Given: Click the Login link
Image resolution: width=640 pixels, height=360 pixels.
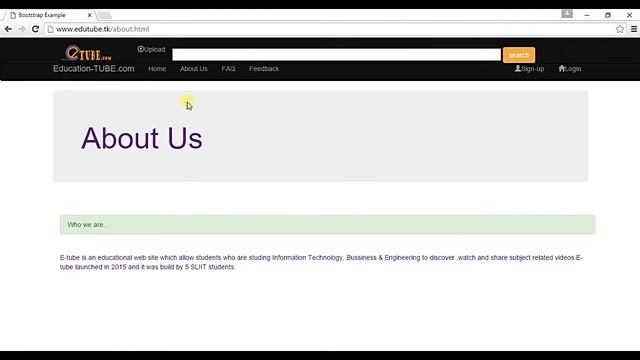Looking at the screenshot, I should pyautogui.click(x=570, y=69).
